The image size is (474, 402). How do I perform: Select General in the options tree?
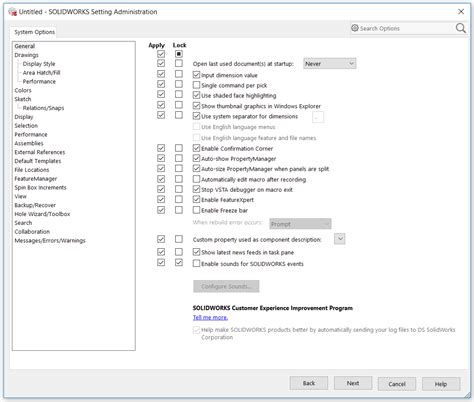[25, 46]
